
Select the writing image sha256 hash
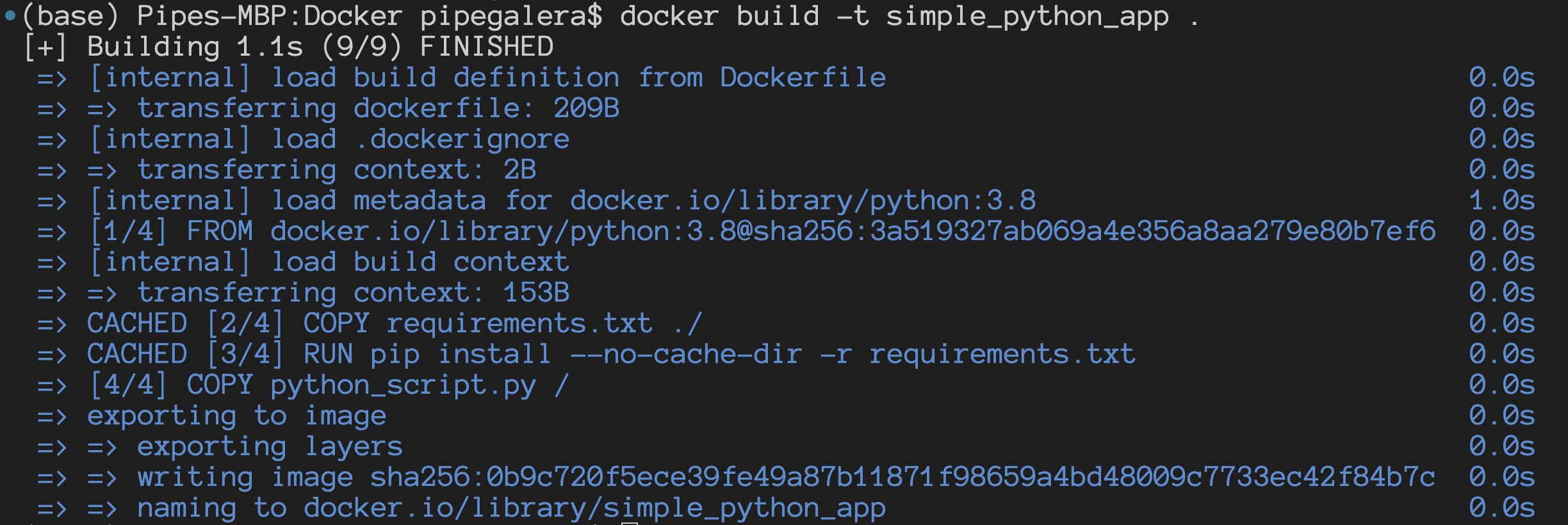click(x=902, y=477)
